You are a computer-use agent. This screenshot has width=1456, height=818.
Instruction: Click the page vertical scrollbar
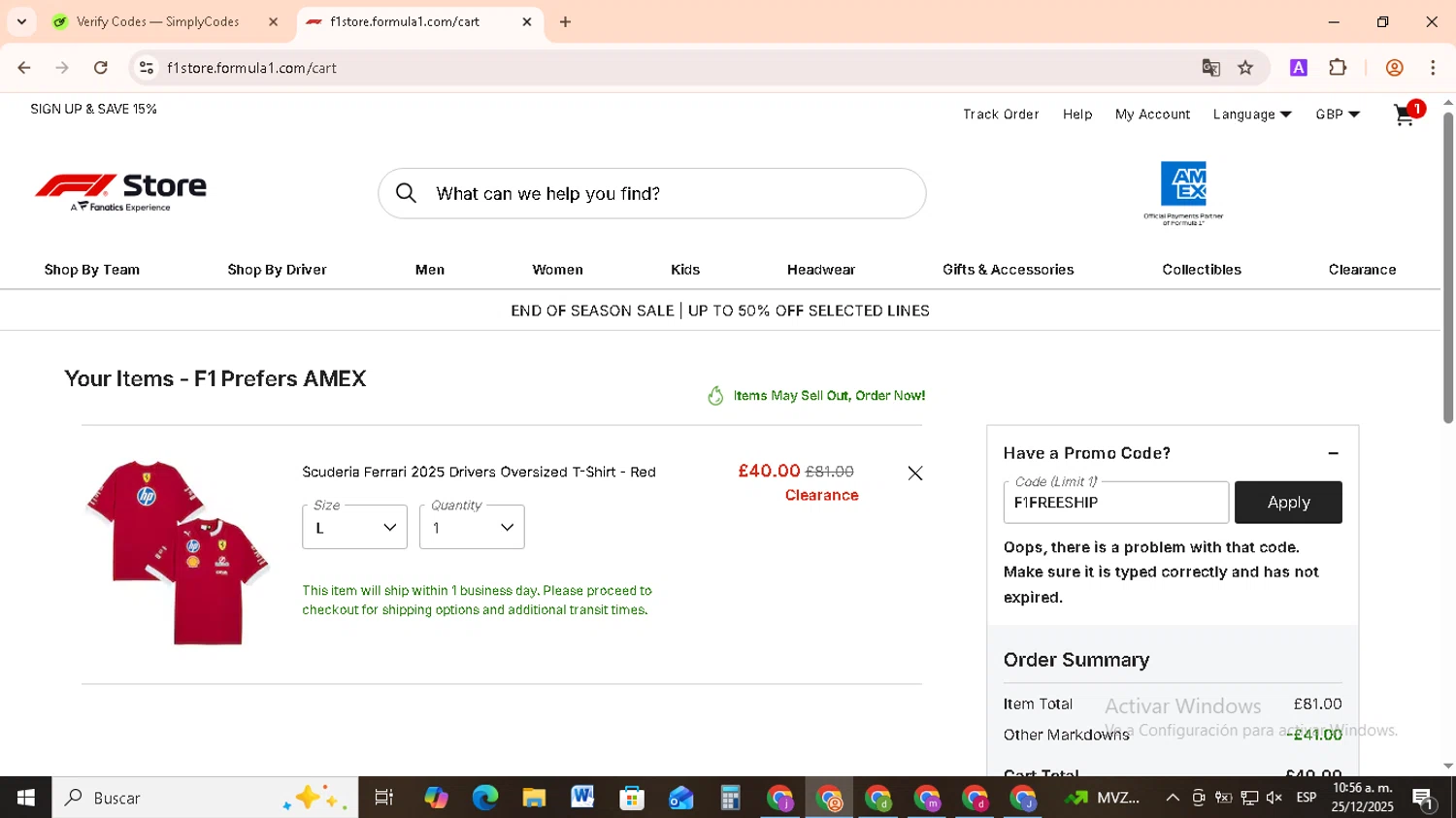[1447, 267]
